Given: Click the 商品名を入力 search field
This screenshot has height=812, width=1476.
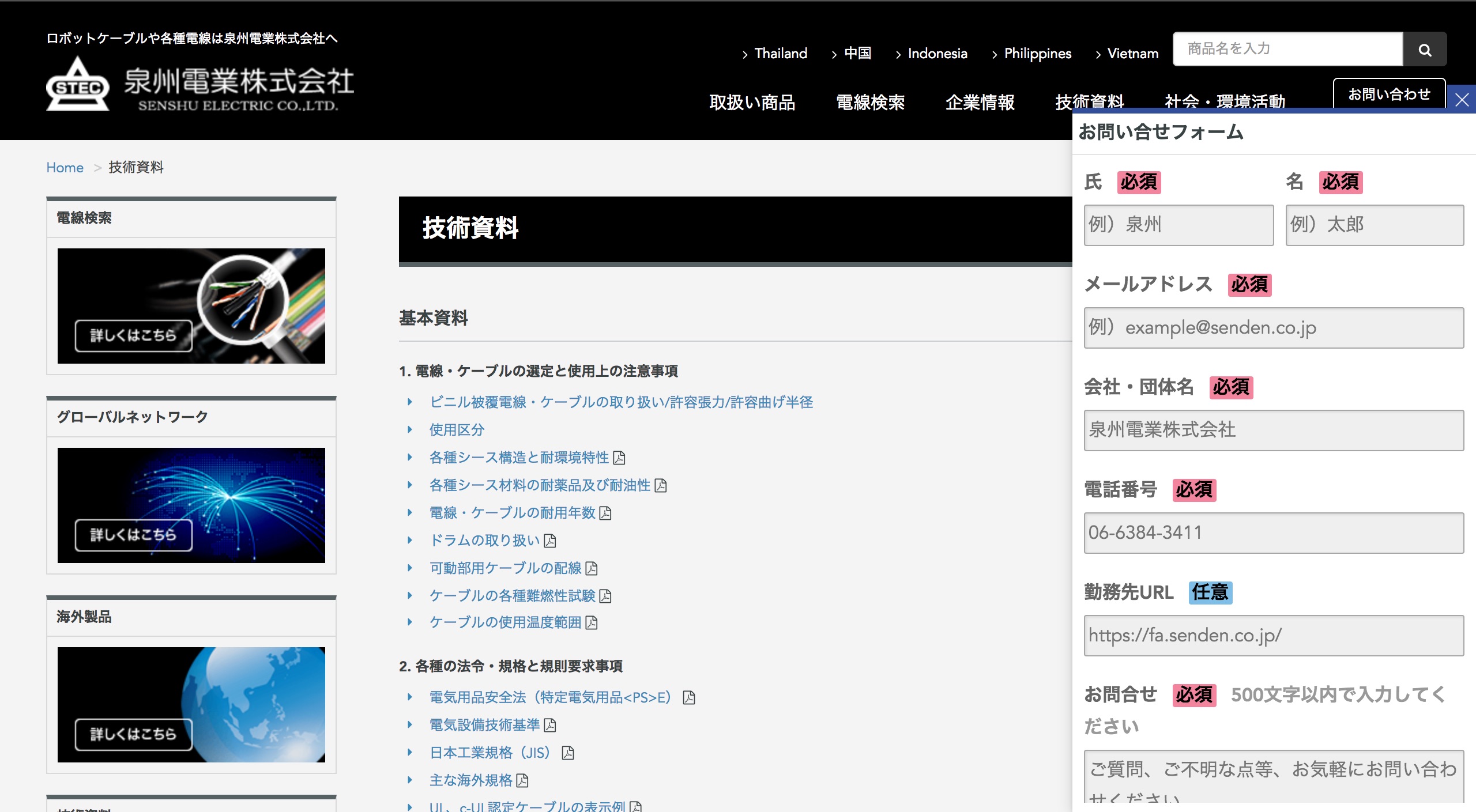Looking at the screenshot, I should (x=1288, y=49).
